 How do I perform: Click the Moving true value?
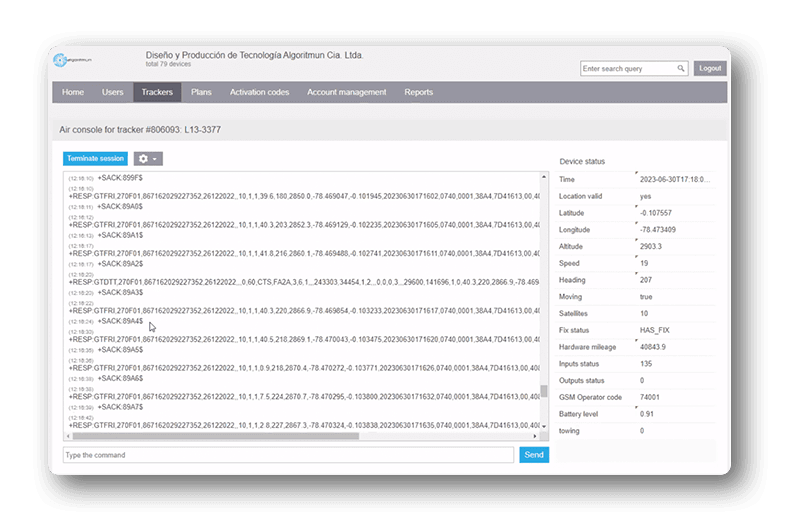(646, 297)
